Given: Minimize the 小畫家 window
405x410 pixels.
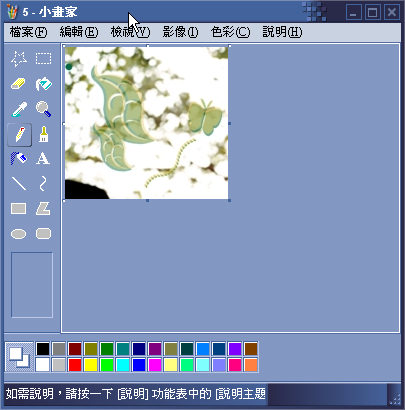Looking at the screenshot, I should pyautogui.click(x=354, y=13).
